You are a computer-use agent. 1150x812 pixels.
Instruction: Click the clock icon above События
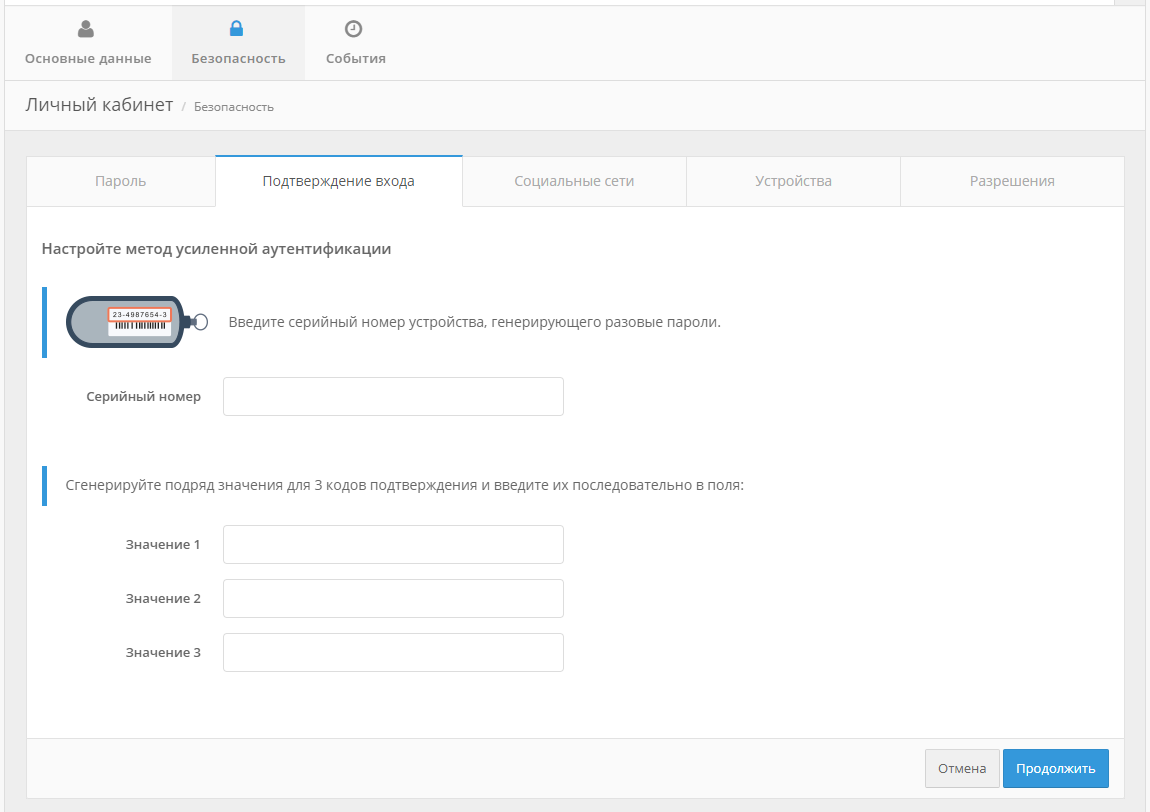[354, 29]
